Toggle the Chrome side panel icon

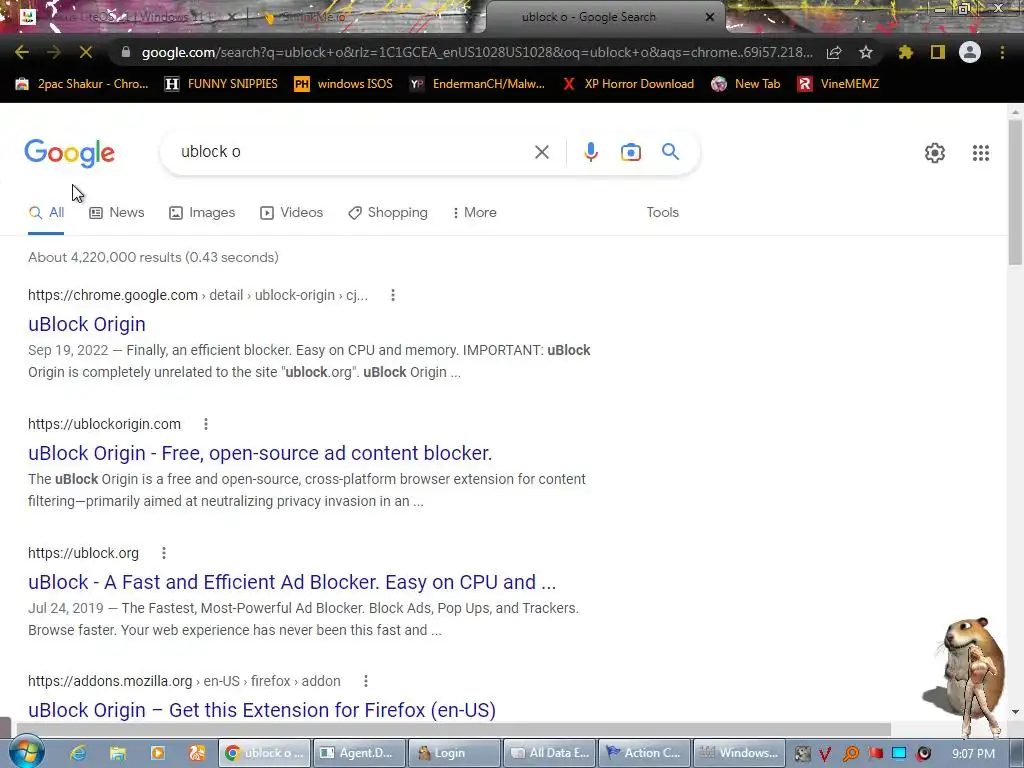pyautogui.click(x=938, y=52)
